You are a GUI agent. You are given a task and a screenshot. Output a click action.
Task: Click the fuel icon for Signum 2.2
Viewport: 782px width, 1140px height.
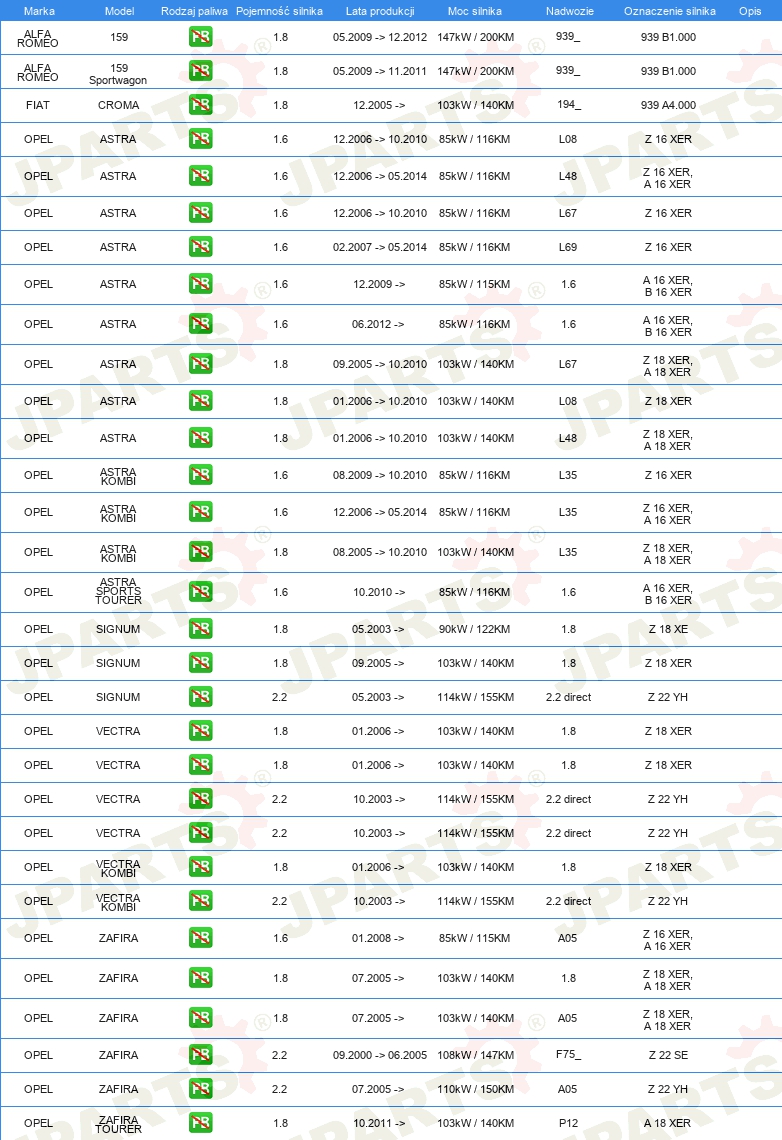pos(201,697)
